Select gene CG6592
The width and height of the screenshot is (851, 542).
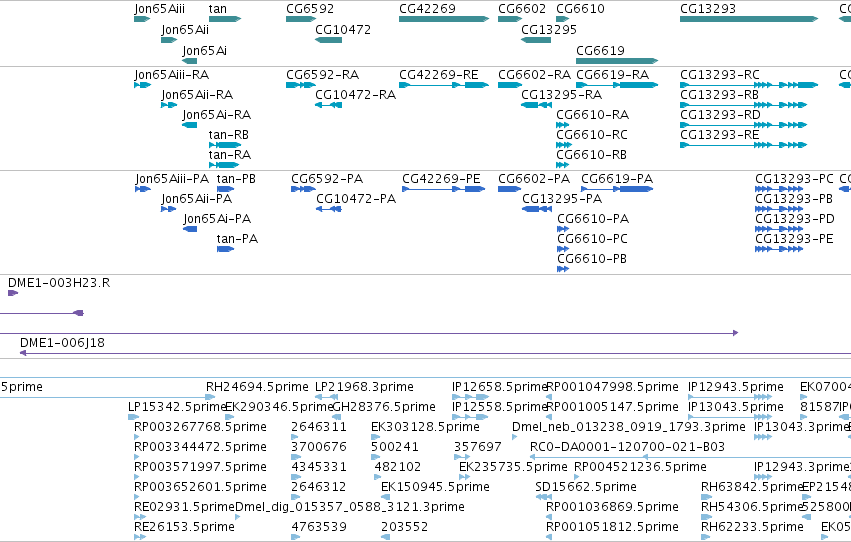tap(301, 19)
